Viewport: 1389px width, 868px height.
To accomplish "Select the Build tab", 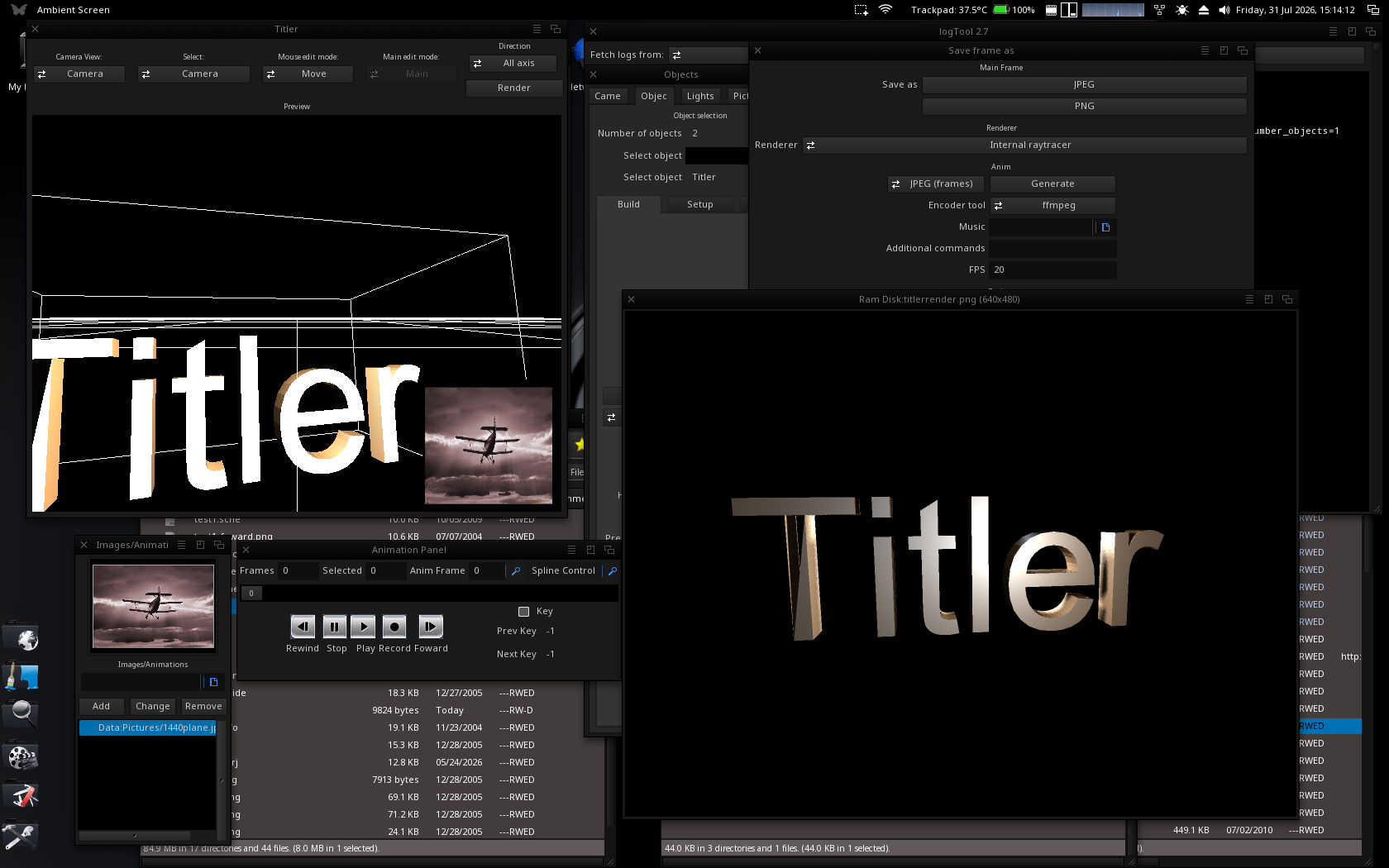I will (628, 205).
